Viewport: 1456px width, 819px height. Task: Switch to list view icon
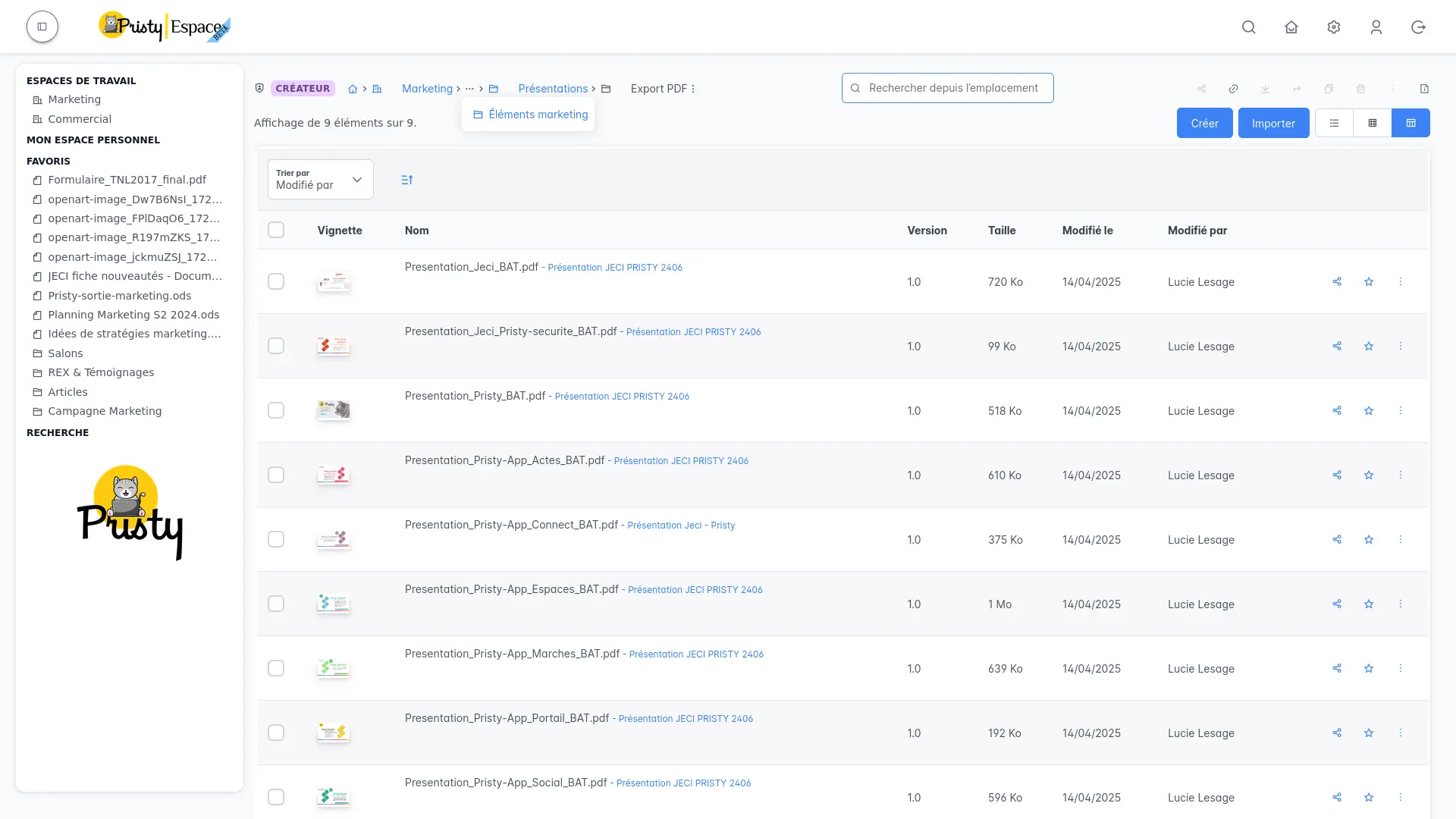click(1334, 123)
